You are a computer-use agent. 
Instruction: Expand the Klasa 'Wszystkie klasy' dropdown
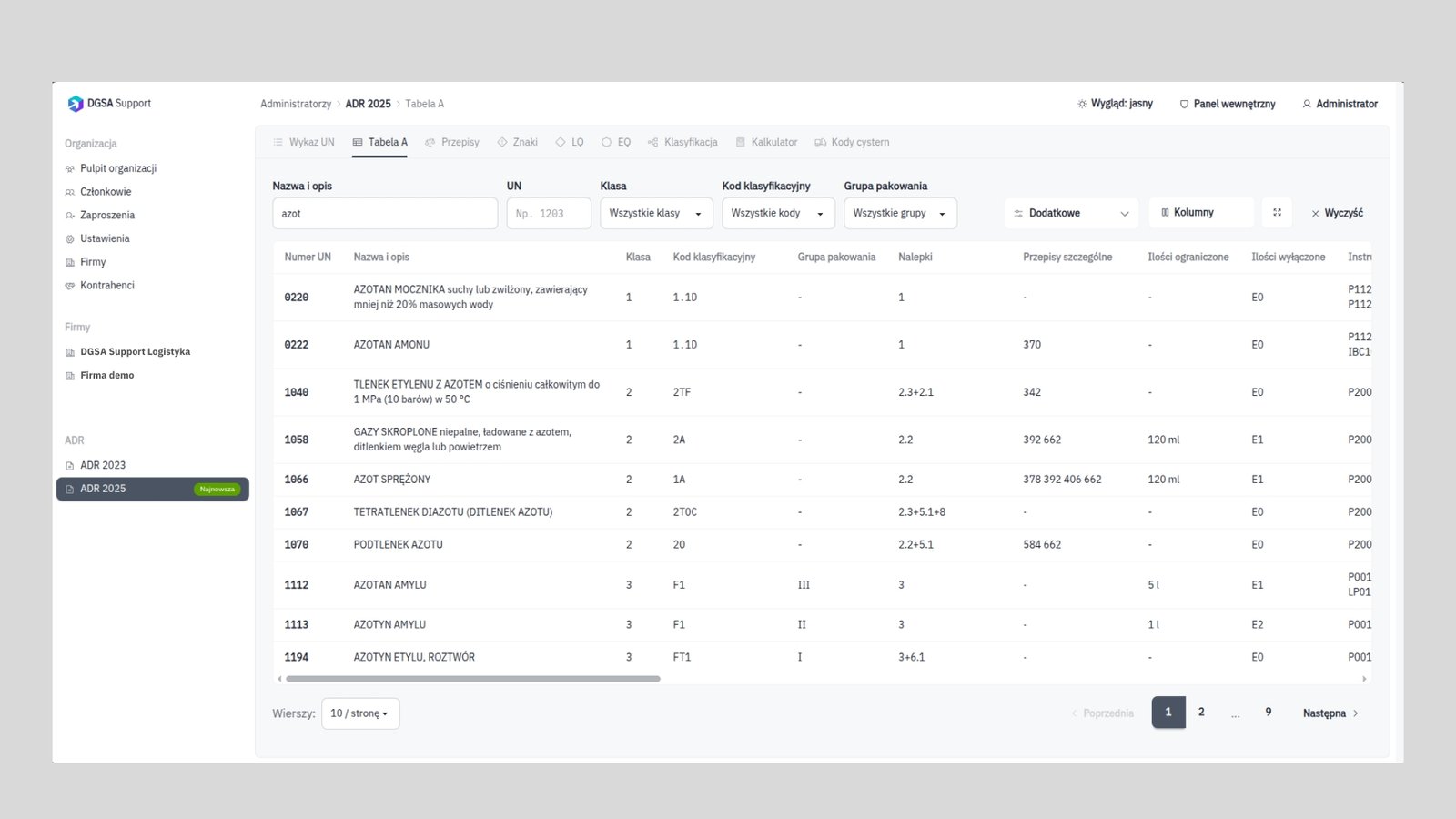(656, 213)
